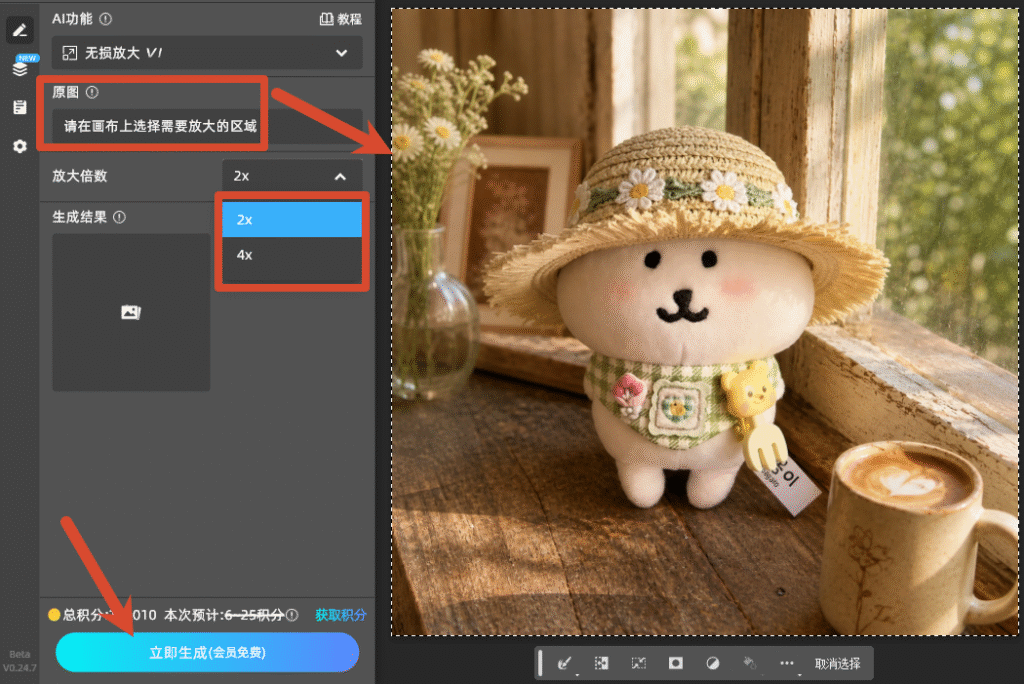1024x684 pixels.
Task: Open the layers icon with NEW badge
Action: (20, 68)
